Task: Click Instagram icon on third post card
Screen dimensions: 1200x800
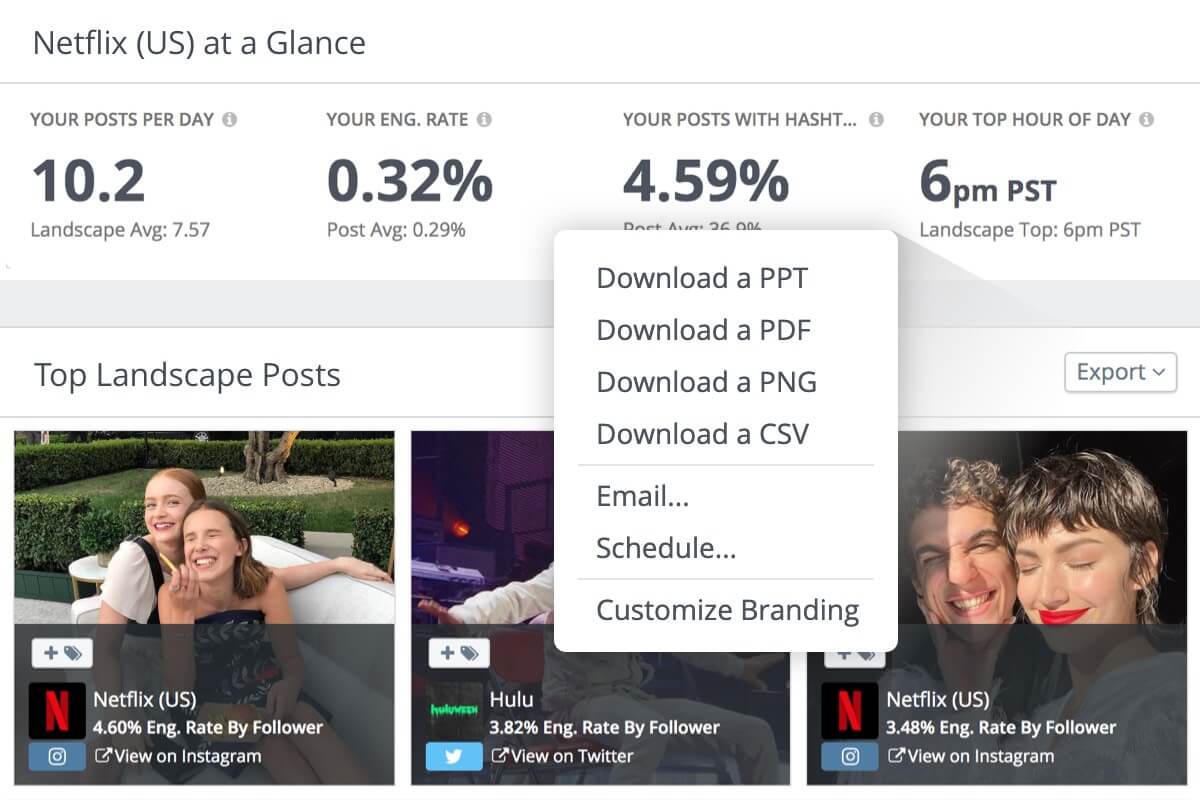Action: click(850, 757)
